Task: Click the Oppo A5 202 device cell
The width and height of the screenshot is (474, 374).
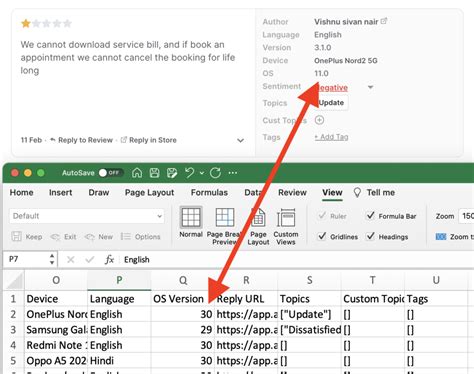Action: pyautogui.click(x=56, y=361)
